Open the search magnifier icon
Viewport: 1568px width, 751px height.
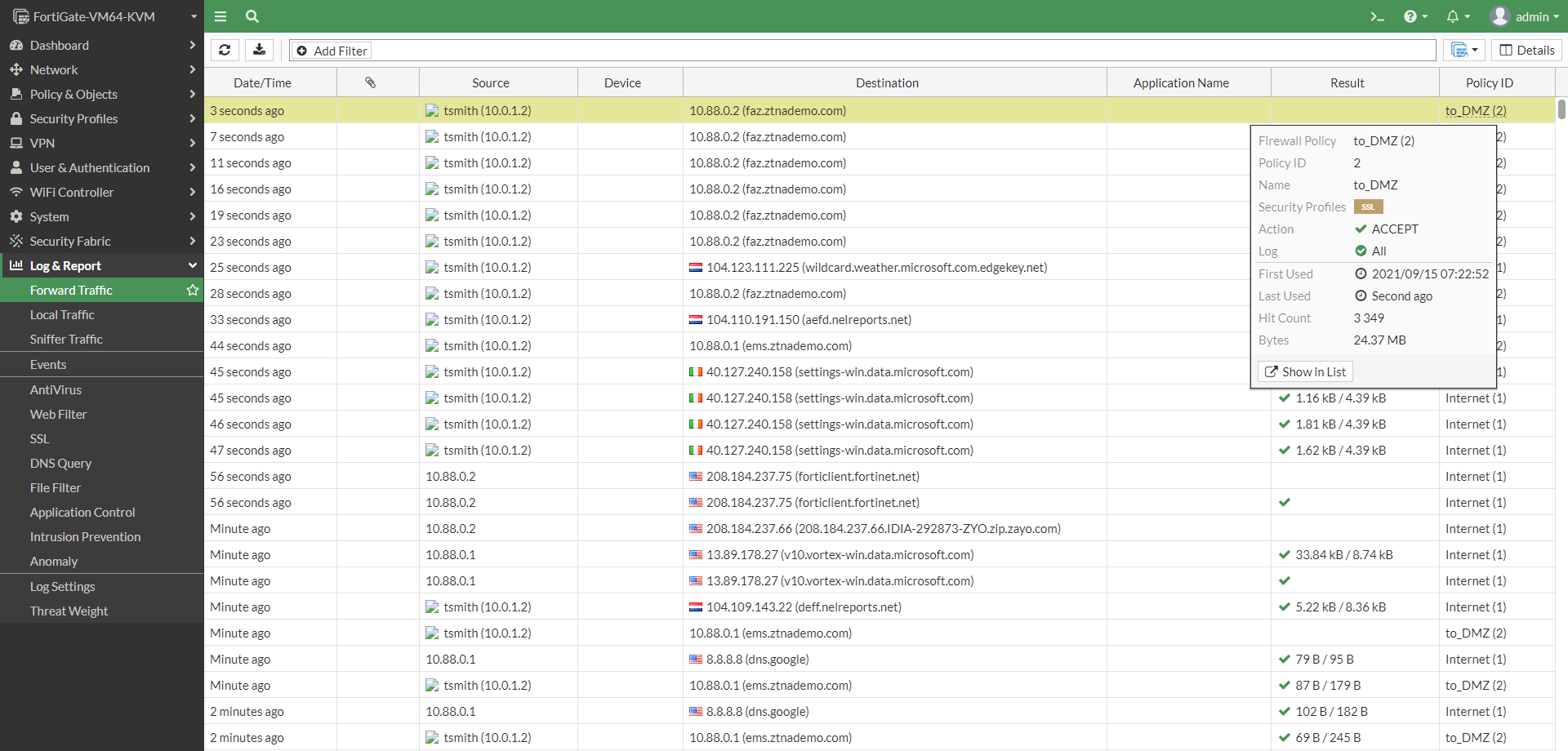click(252, 16)
